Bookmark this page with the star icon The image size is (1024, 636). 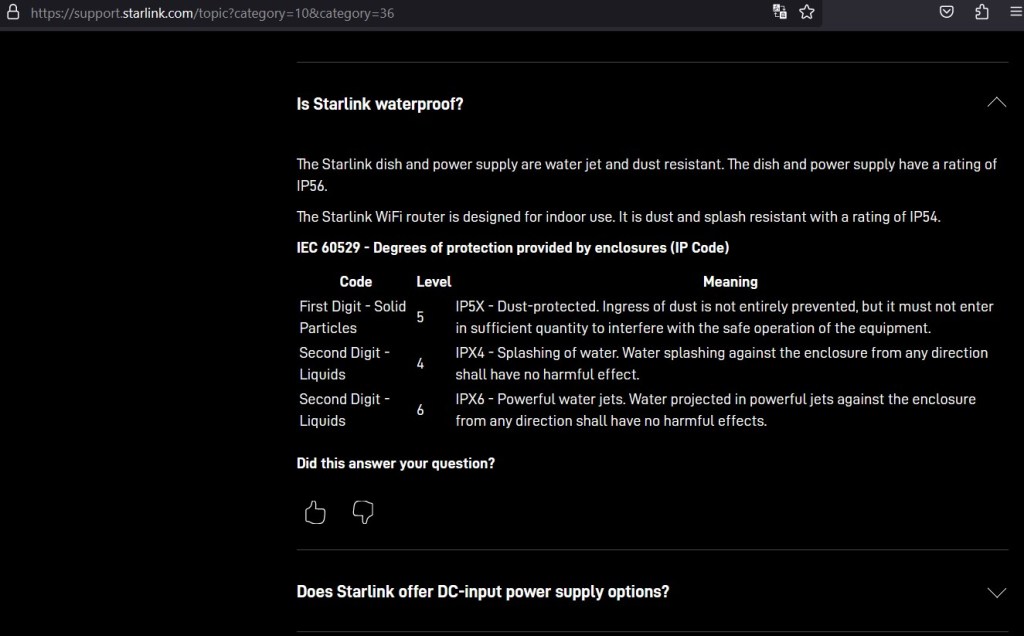click(807, 12)
